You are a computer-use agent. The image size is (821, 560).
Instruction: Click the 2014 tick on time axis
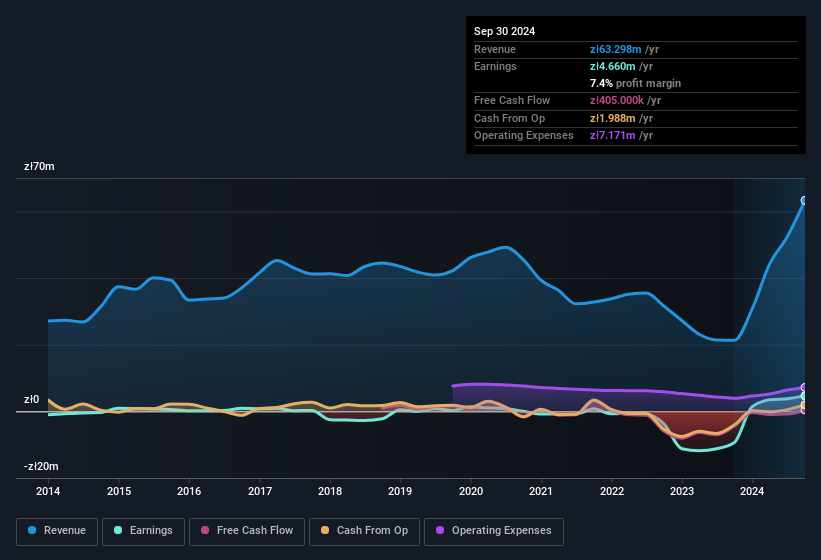48,491
